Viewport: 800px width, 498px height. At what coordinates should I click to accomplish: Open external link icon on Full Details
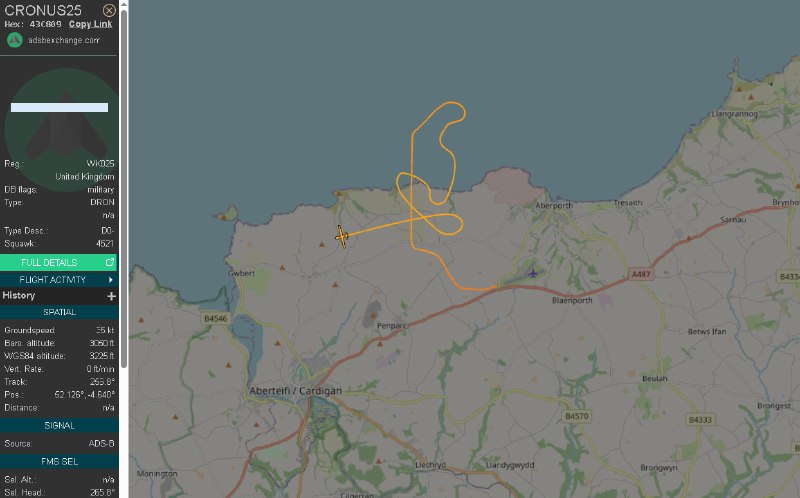(x=109, y=262)
